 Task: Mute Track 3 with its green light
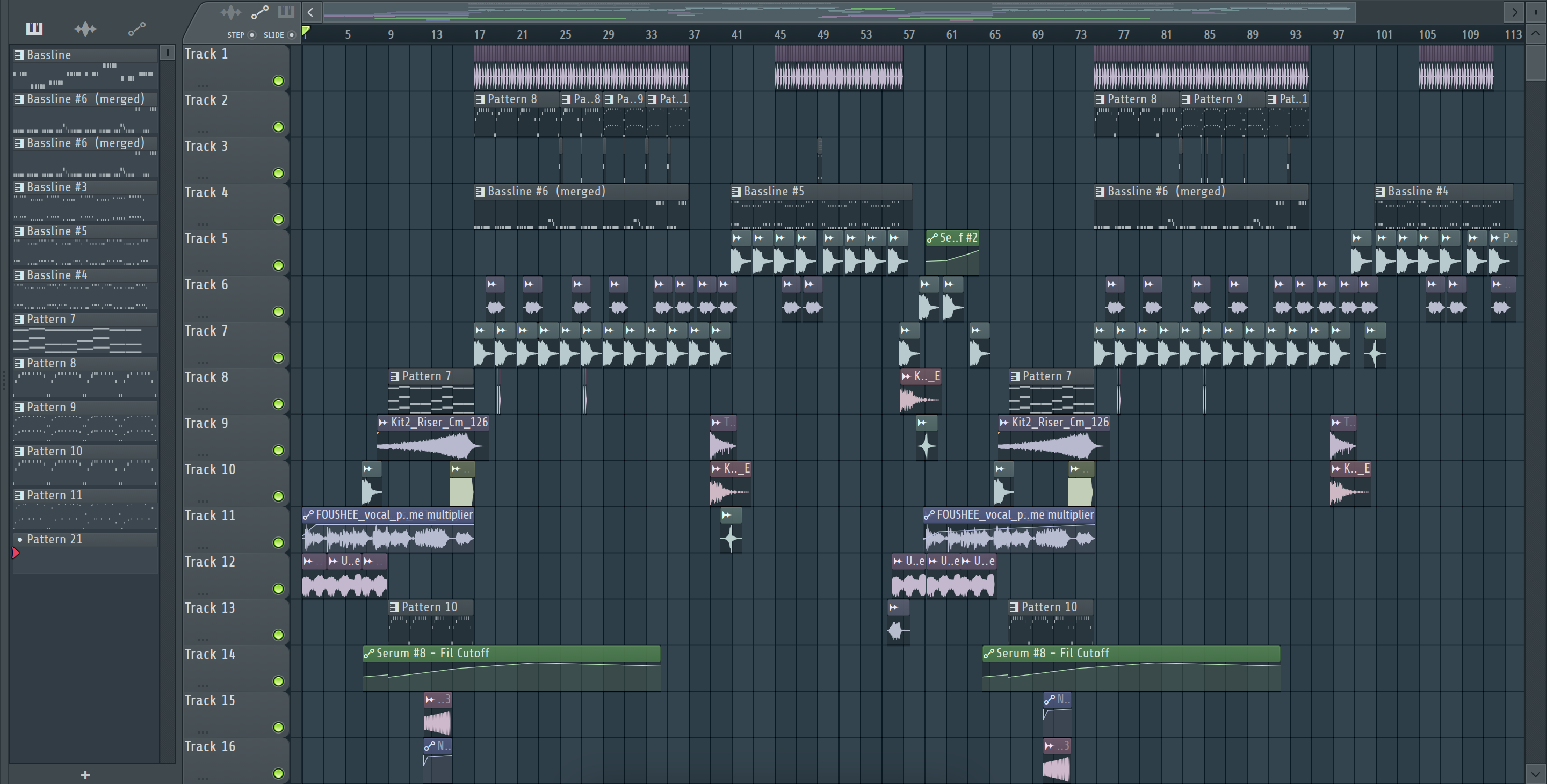click(278, 173)
